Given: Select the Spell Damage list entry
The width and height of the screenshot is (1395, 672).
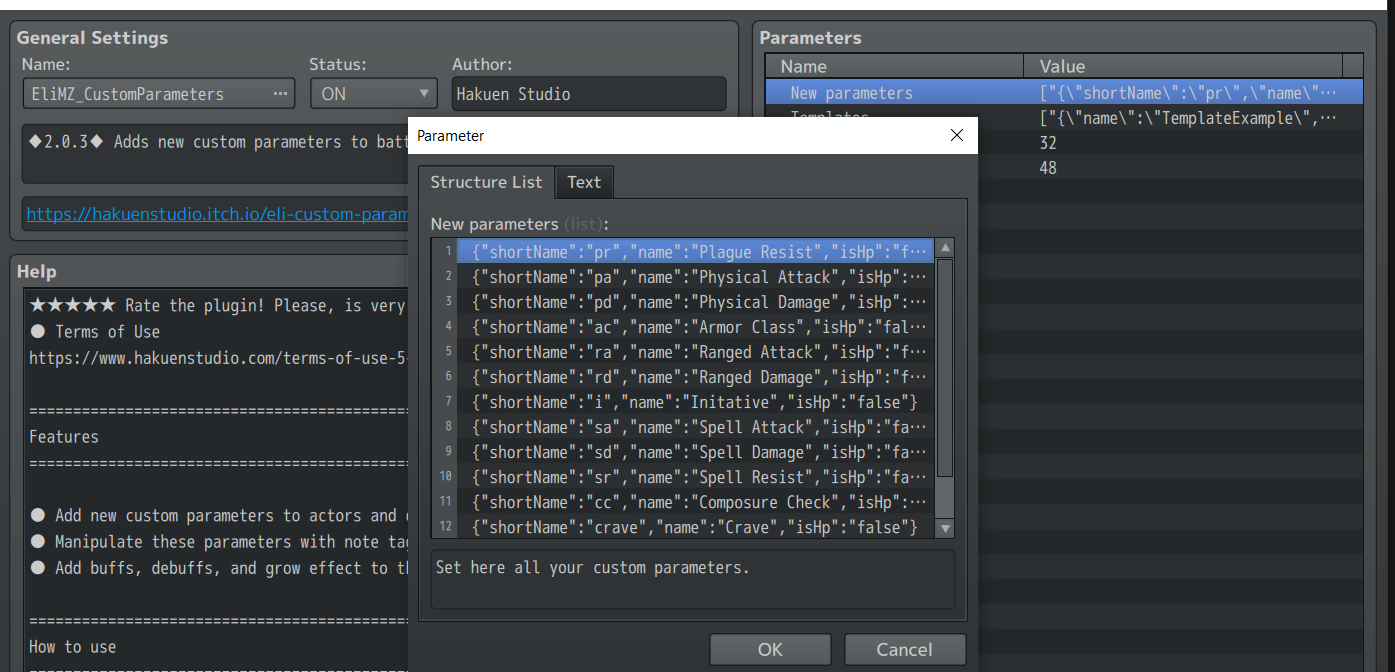Looking at the screenshot, I should click(x=695, y=452).
